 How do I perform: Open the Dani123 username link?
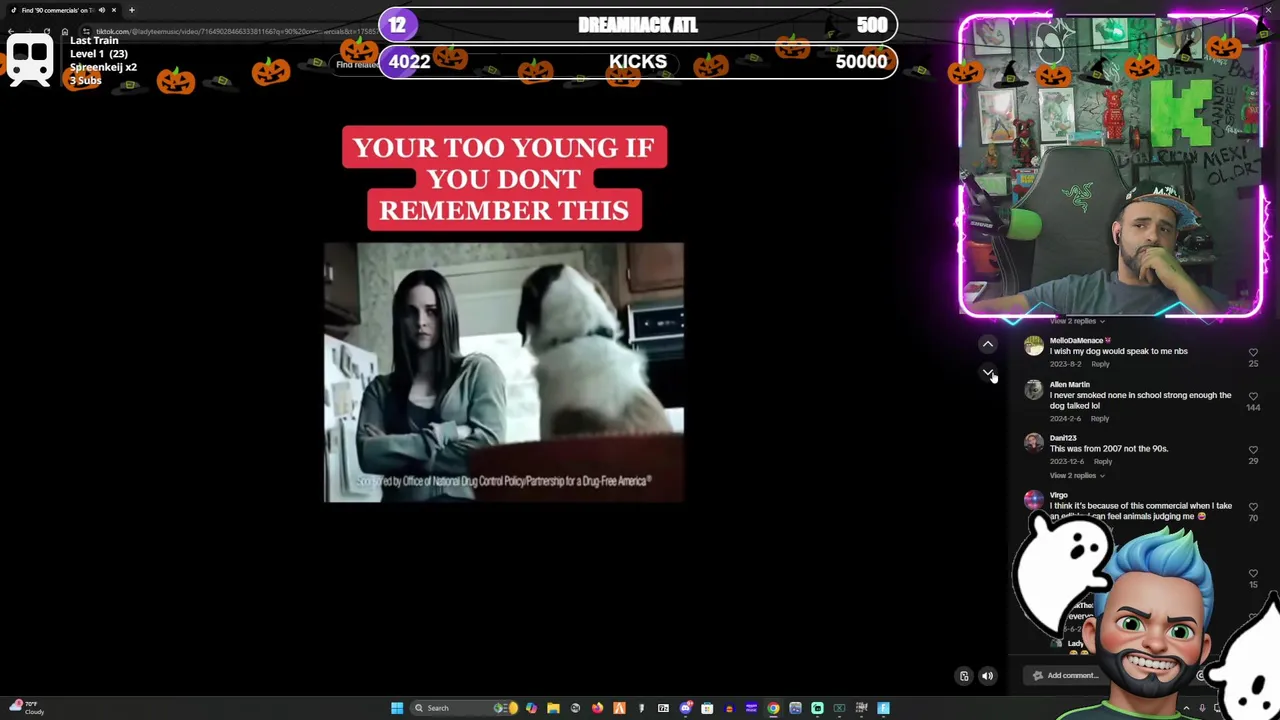click(x=1063, y=438)
